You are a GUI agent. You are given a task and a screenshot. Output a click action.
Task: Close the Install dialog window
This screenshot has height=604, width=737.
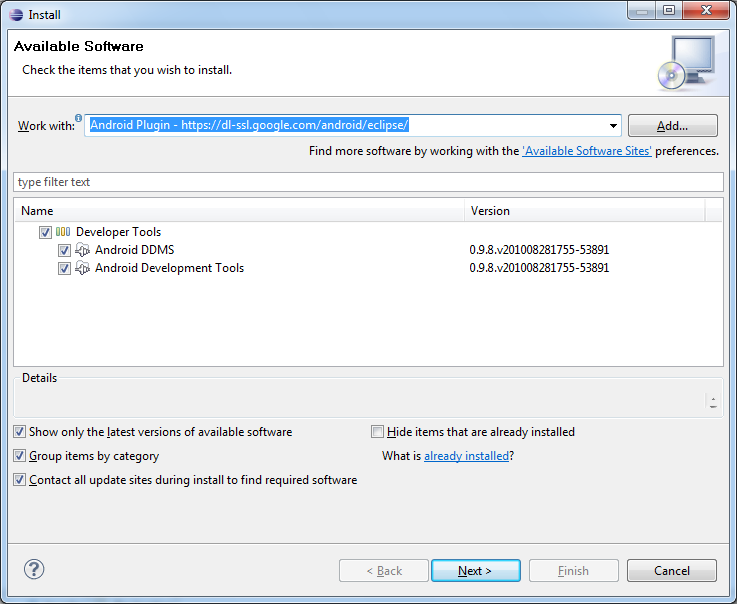[x=706, y=10]
